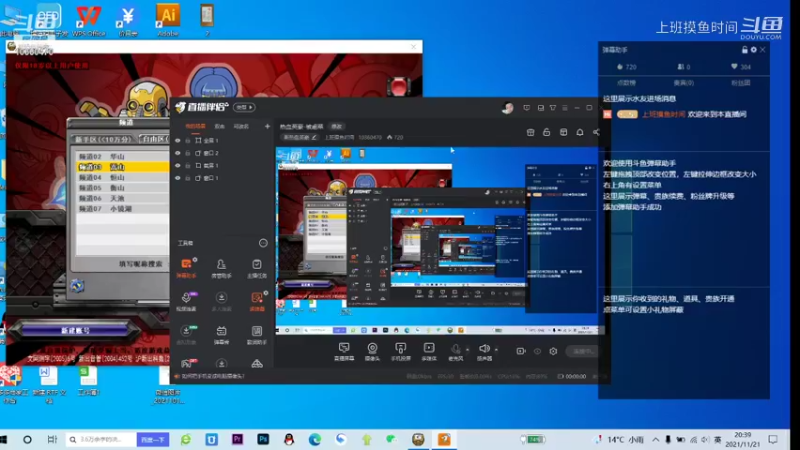
Task: Select highlighted 频道03 row in game
Action: (122, 167)
